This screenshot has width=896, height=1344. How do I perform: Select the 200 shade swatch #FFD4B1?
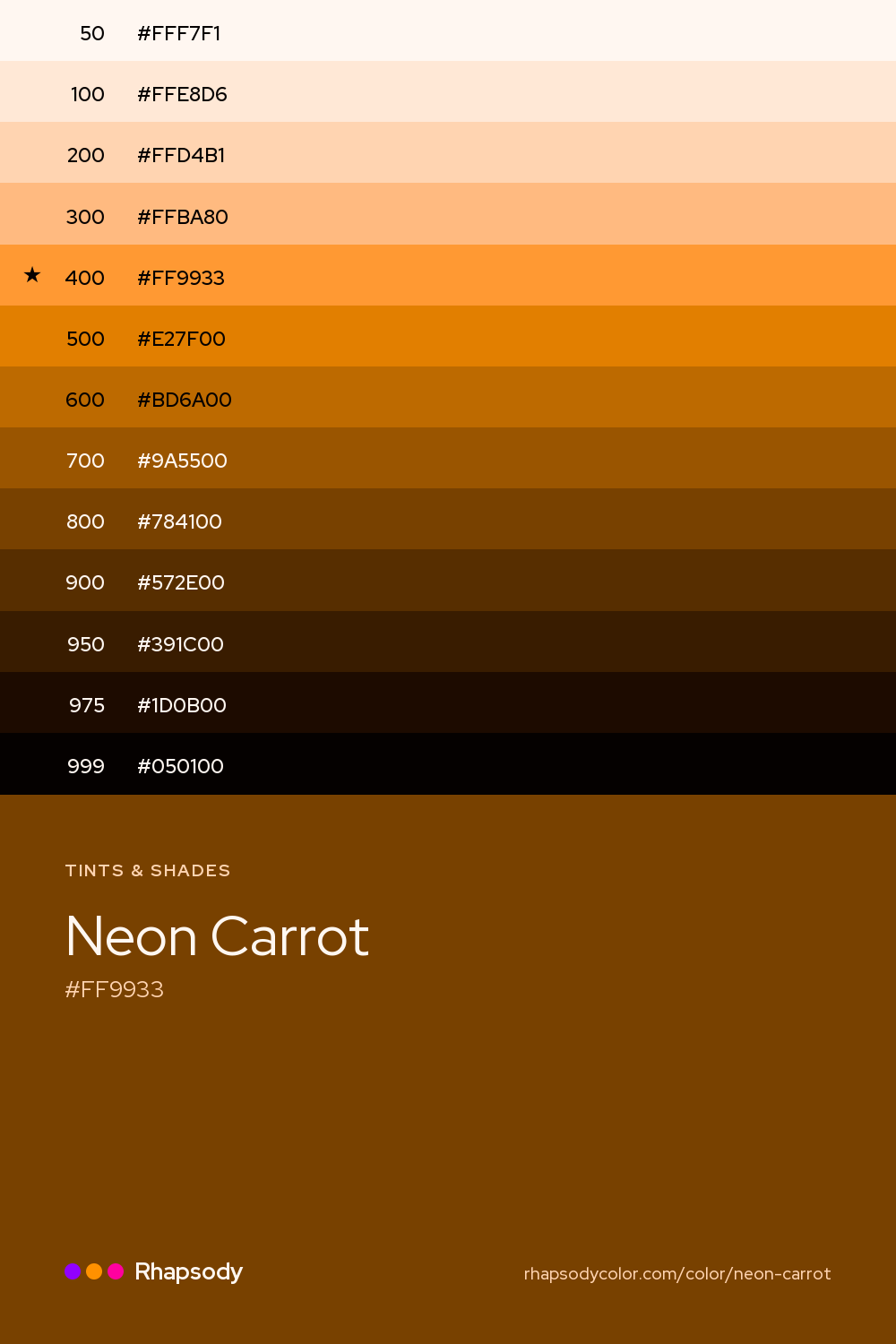[448, 152]
